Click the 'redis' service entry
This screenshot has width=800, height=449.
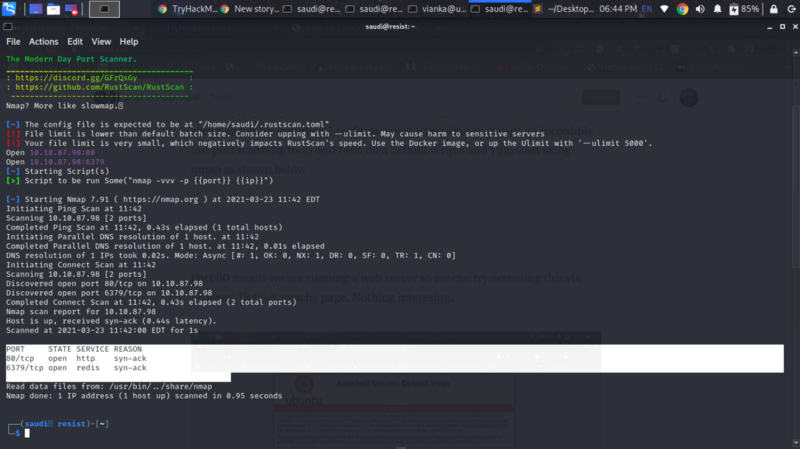(x=88, y=368)
